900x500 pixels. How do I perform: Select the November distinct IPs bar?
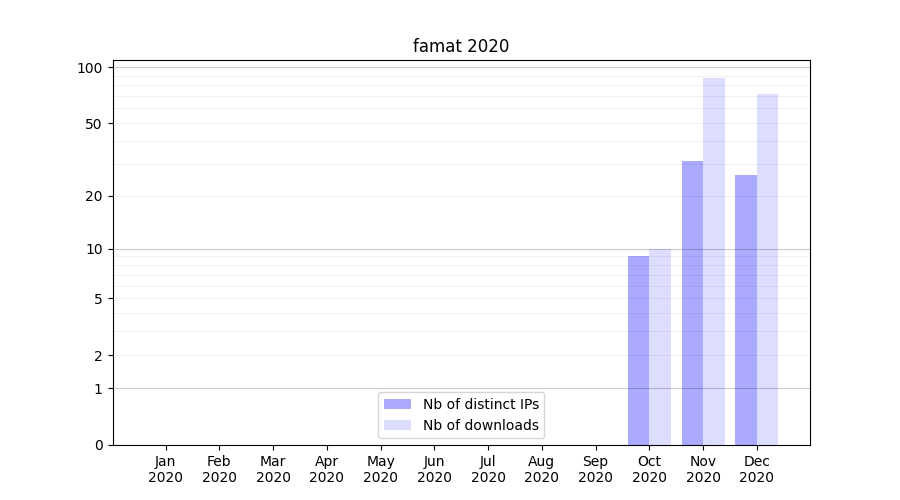692,303
